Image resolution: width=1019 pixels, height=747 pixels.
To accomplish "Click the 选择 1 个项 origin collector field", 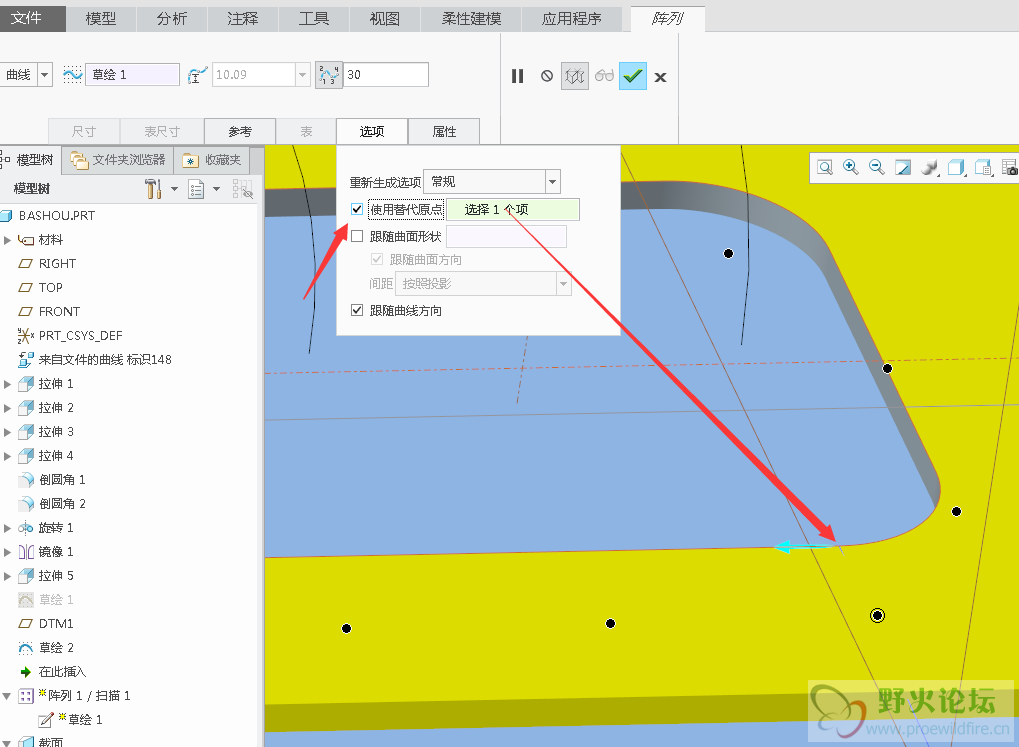I will [512, 210].
